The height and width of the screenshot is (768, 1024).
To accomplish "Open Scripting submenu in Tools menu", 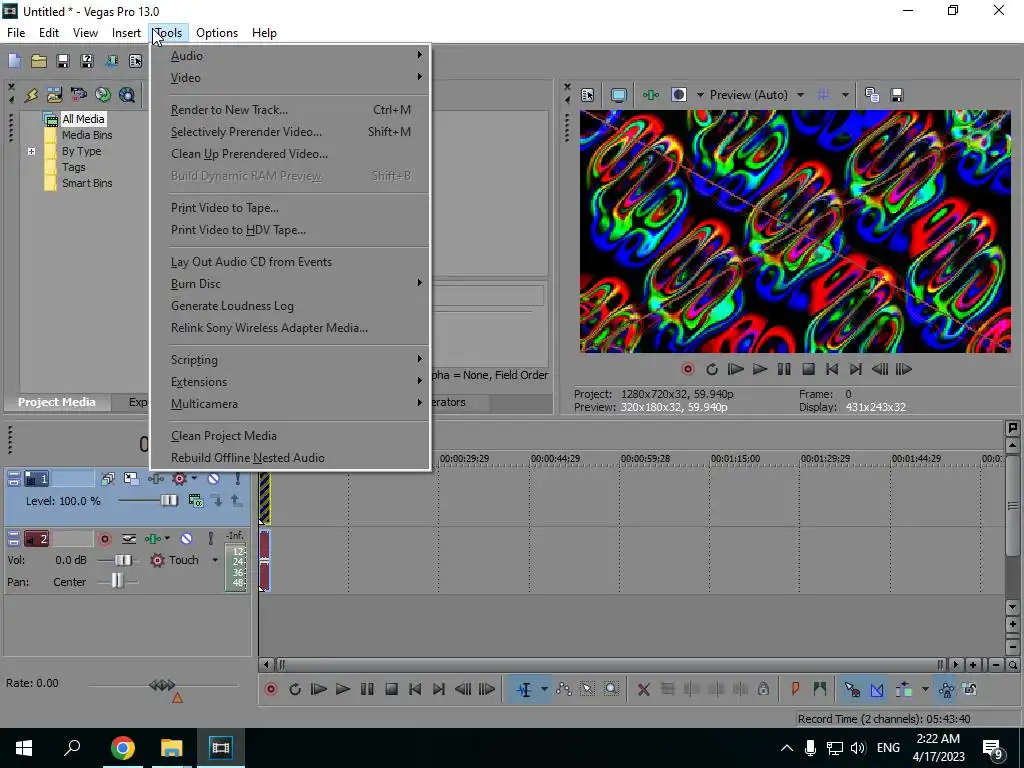I will (290, 360).
